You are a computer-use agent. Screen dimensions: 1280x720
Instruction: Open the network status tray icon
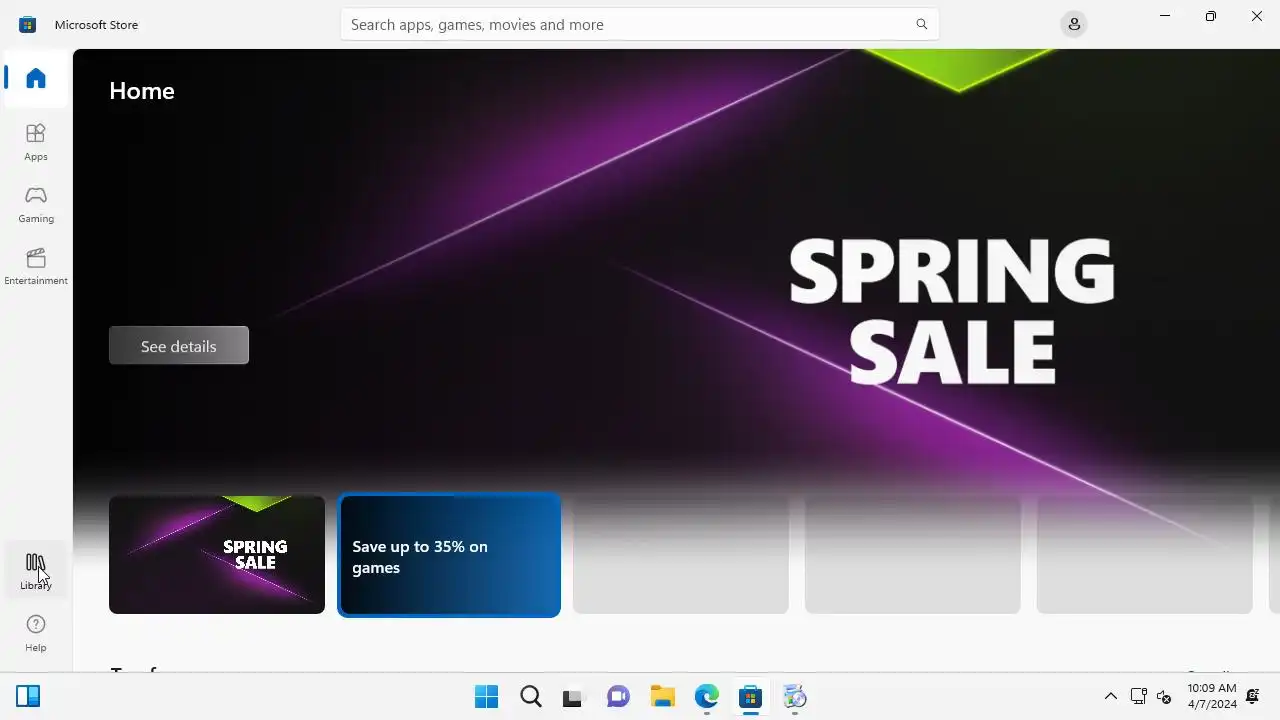(1138, 697)
